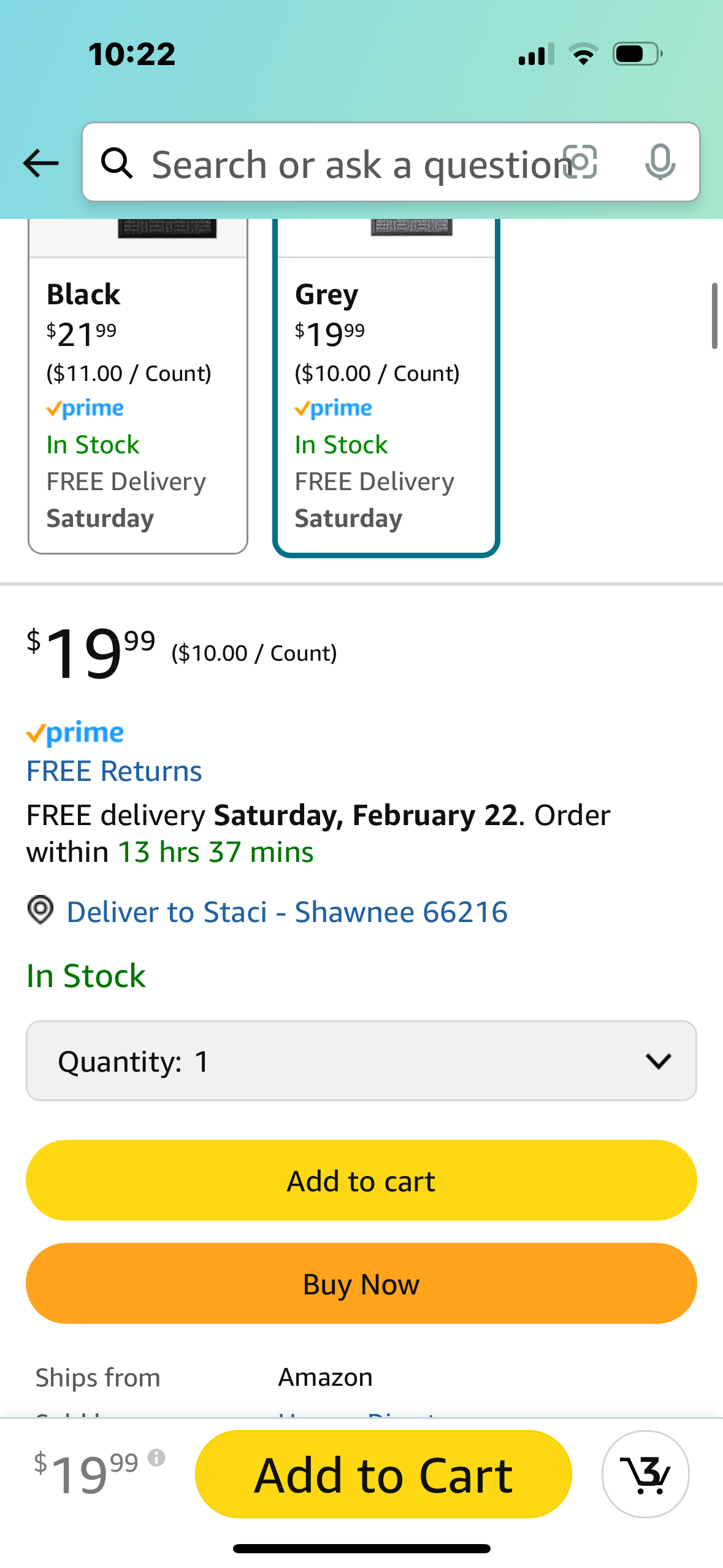Open camera lens search icon

coord(580,163)
